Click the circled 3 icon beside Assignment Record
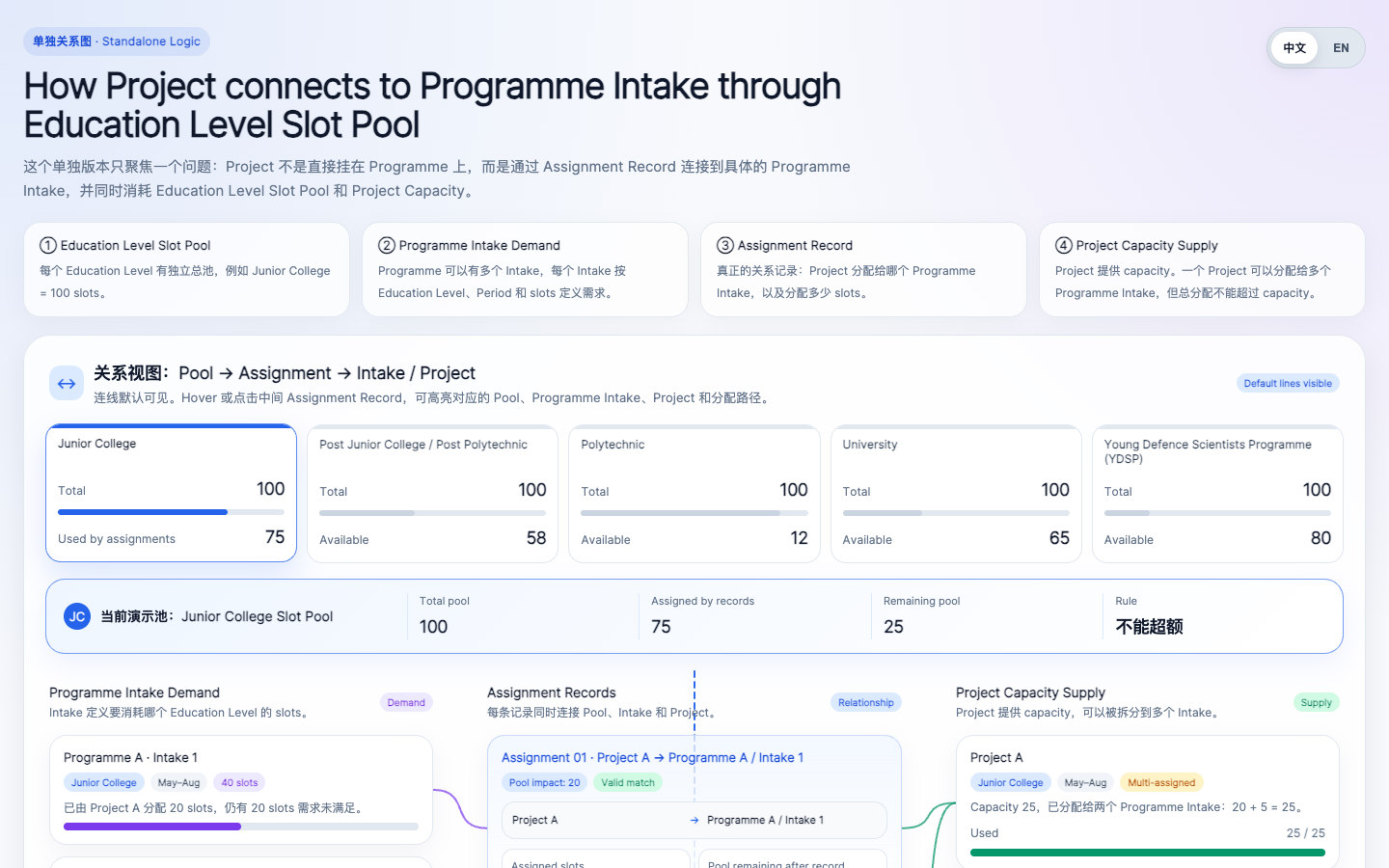This screenshot has height=868, width=1389. click(x=725, y=246)
